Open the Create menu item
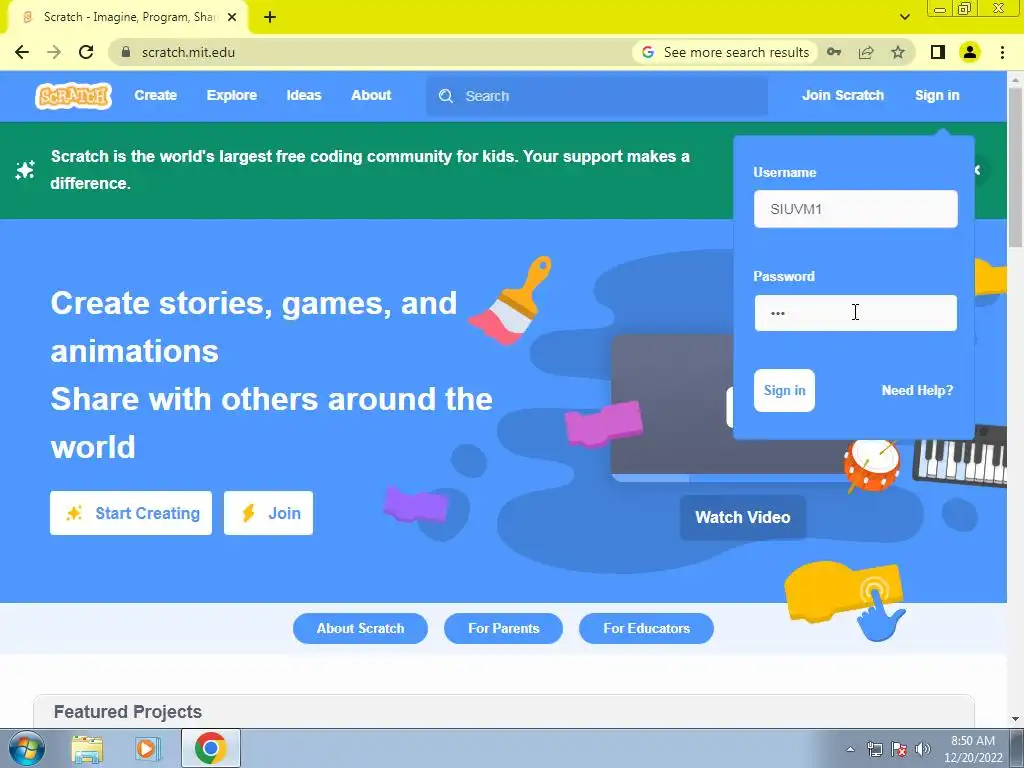1024x768 pixels. [155, 95]
